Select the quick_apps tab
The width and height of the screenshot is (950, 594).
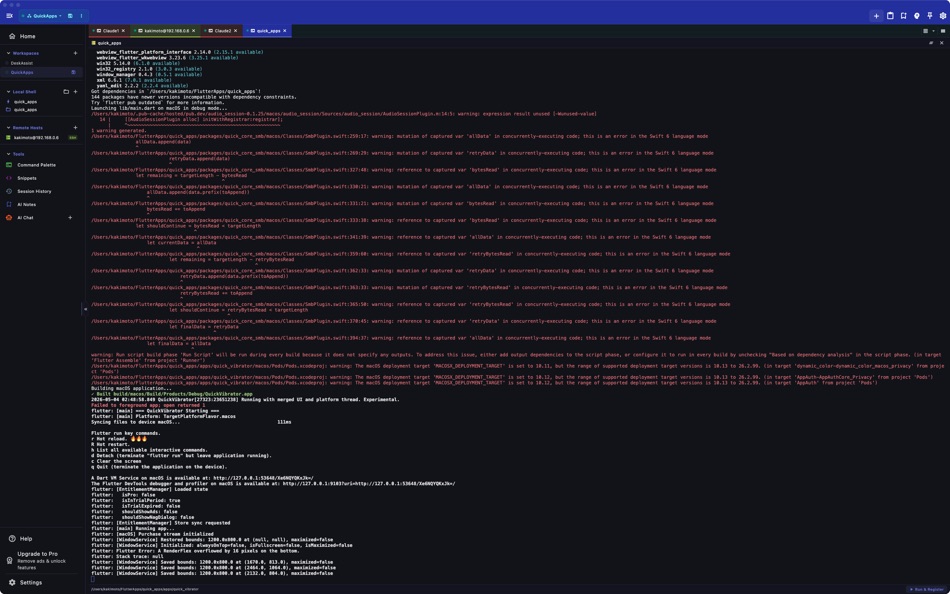pyautogui.click(x=268, y=30)
